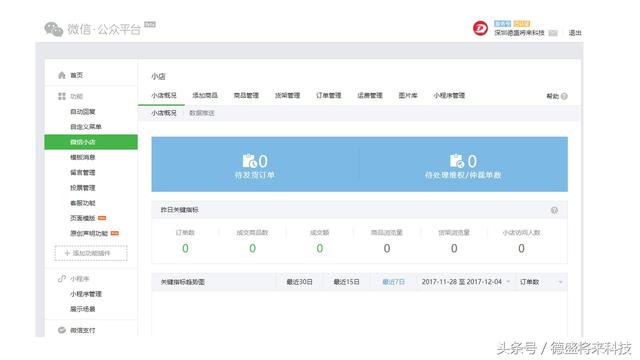Switch to the 运费管理 tab
This screenshot has width=640, height=360.
(x=370, y=96)
